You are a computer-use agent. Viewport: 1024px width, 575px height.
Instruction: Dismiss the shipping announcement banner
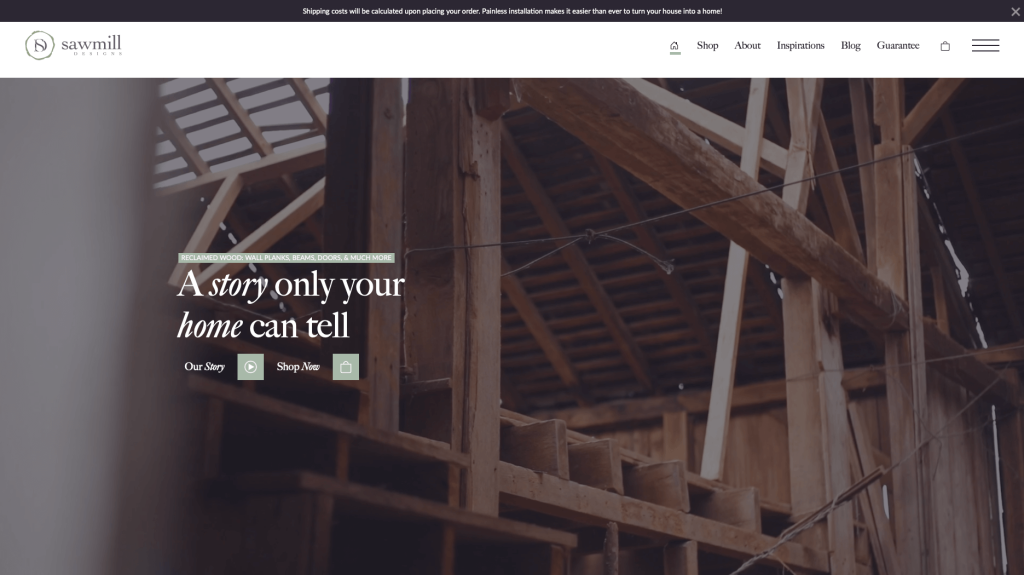pos(1016,11)
